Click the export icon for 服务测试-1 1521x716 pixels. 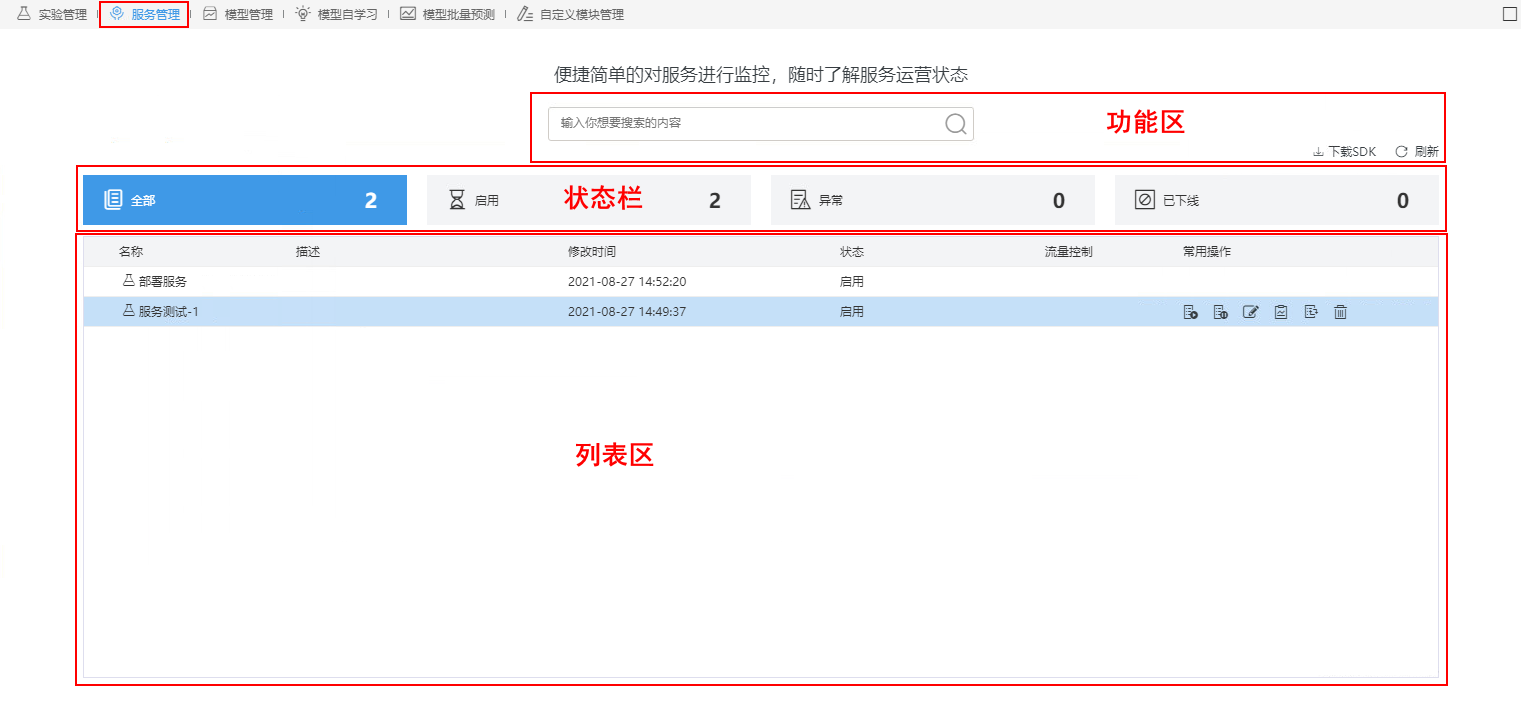tap(1310, 312)
